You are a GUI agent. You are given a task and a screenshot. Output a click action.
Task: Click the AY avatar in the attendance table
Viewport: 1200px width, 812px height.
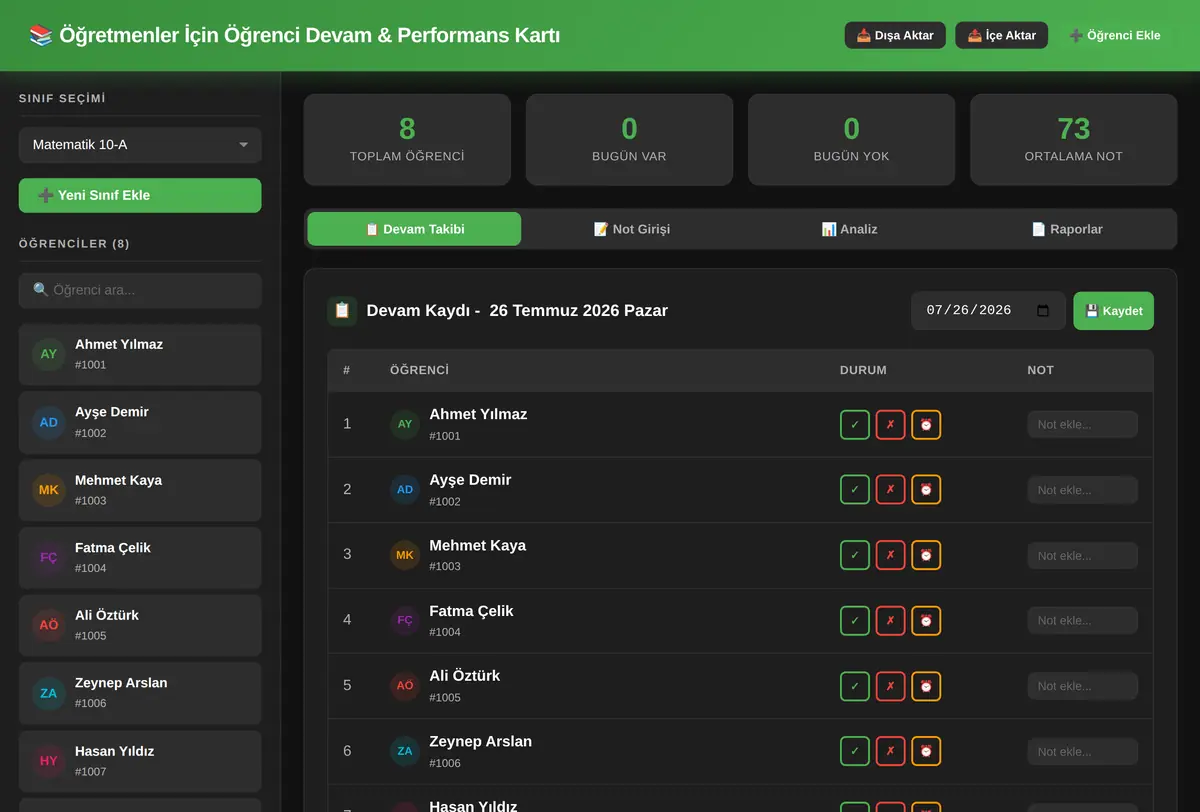(x=405, y=424)
